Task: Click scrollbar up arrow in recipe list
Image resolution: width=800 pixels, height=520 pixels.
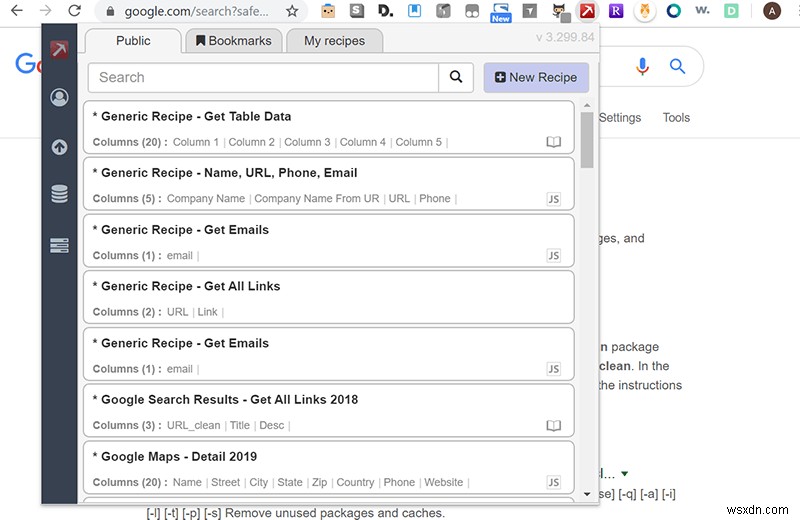Action: (587, 105)
